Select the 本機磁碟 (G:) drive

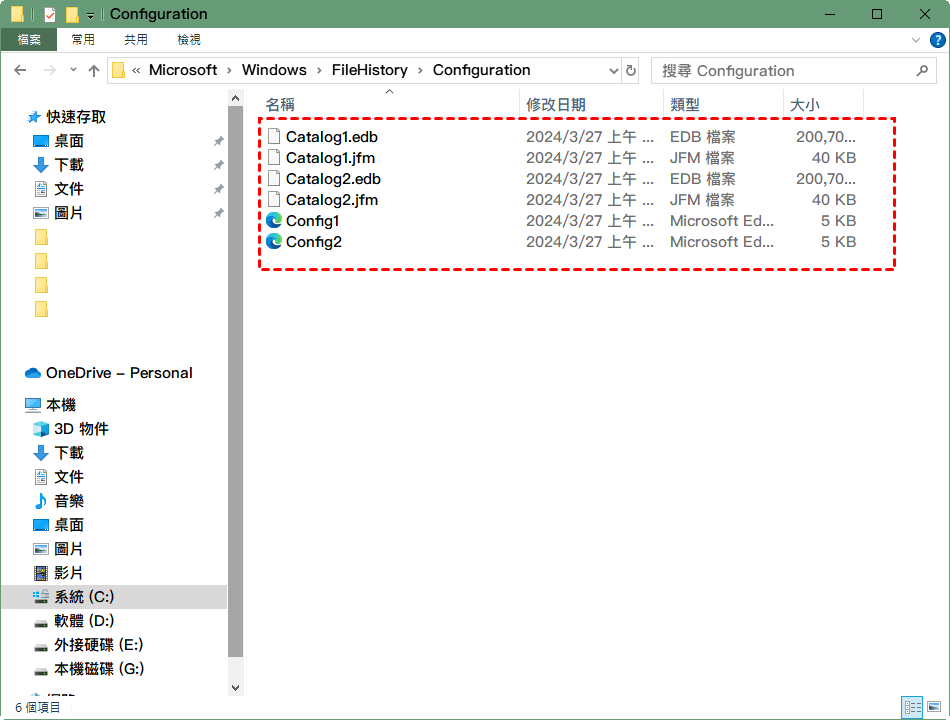point(99,669)
